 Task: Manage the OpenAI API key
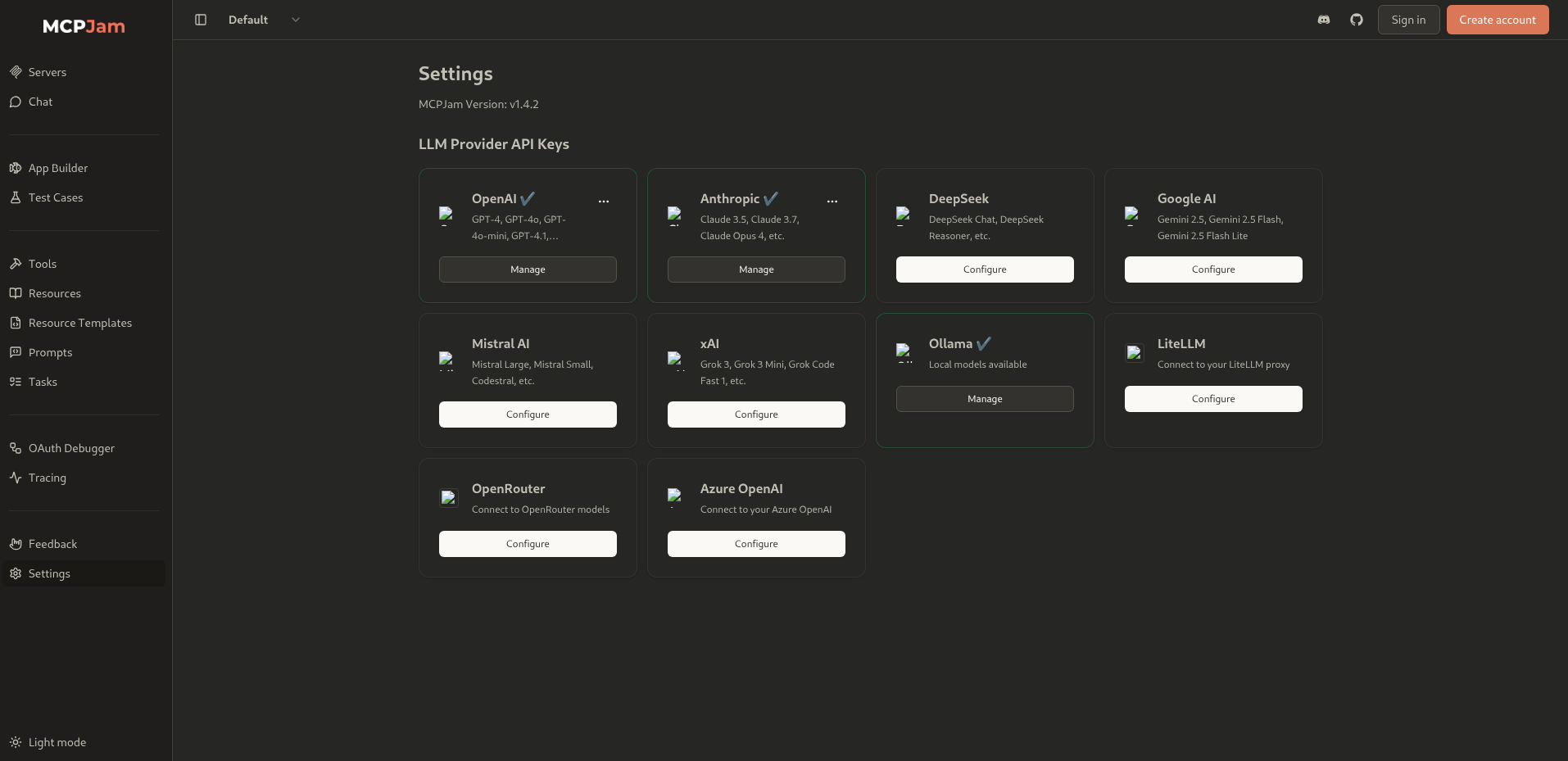tap(528, 270)
